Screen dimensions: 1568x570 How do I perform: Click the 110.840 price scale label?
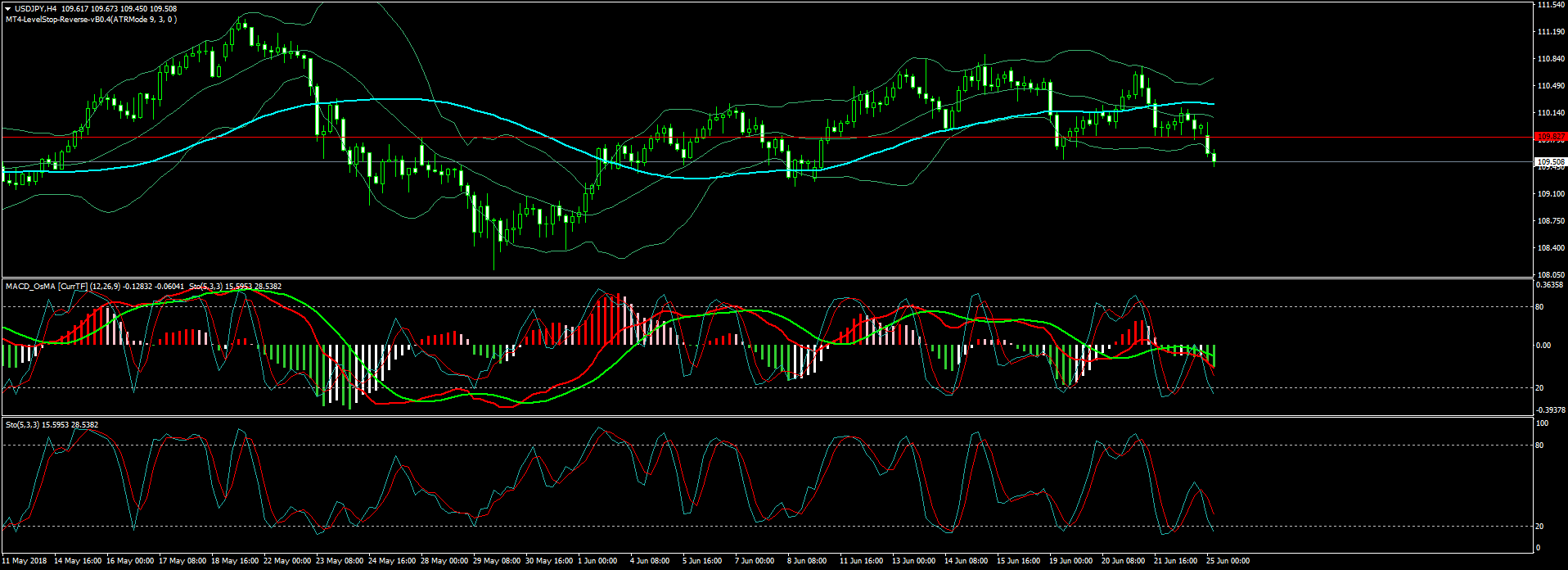1551,59
